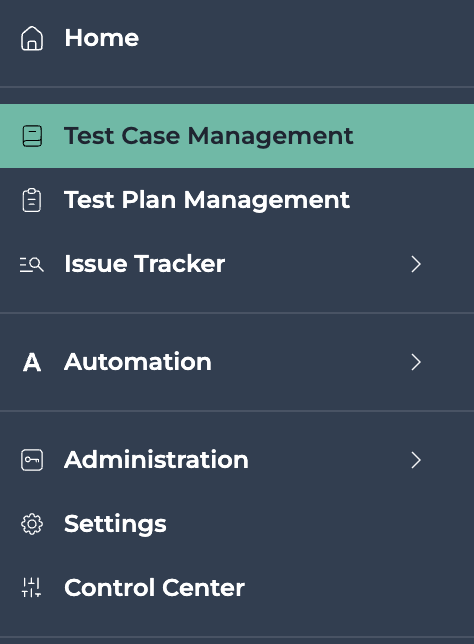Open the Automation menu label
474x644 pixels.
point(138,362)
